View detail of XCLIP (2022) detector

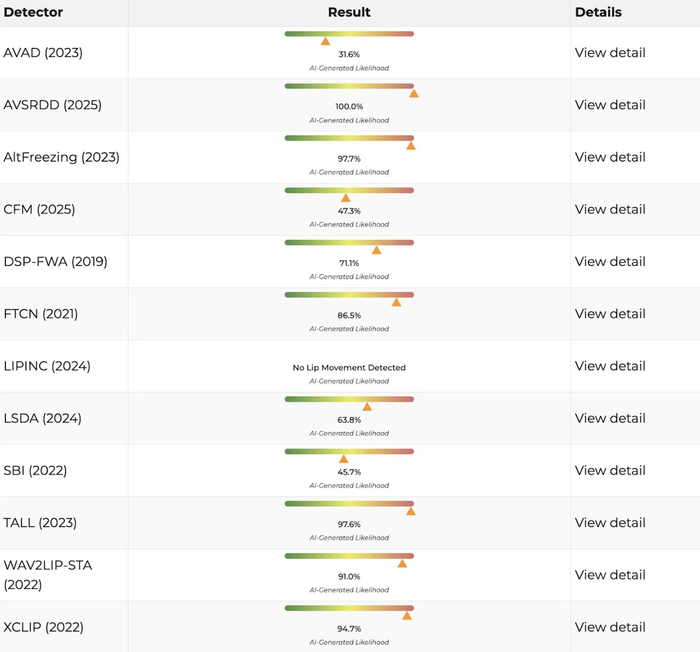click(x=610, y=627)
